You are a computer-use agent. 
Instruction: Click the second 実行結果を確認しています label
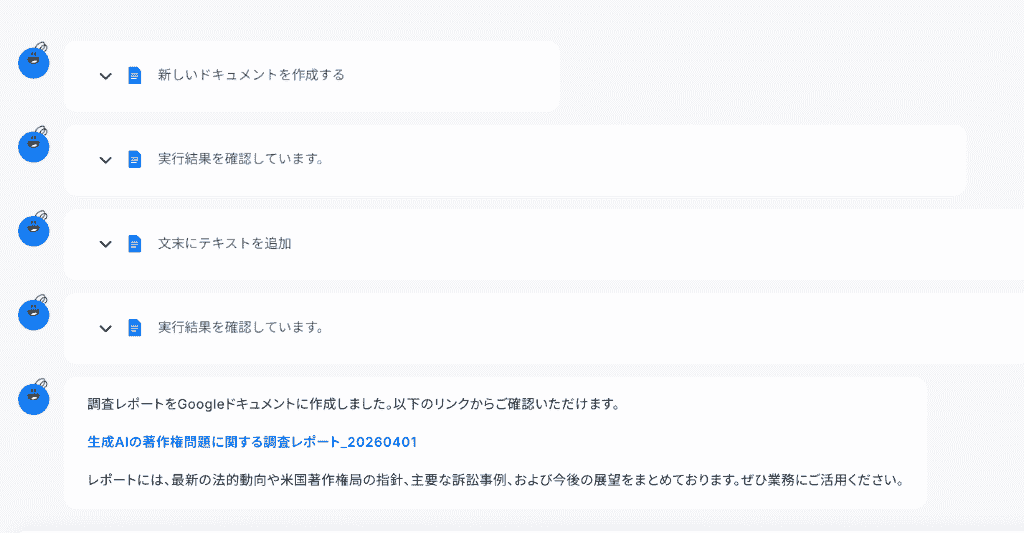tap(240, 327)
